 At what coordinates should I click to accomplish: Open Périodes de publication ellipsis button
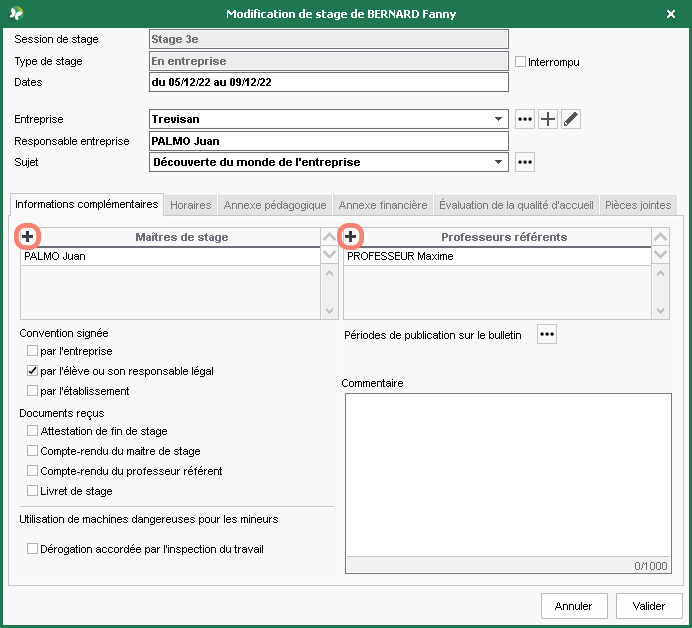point(547,334)
